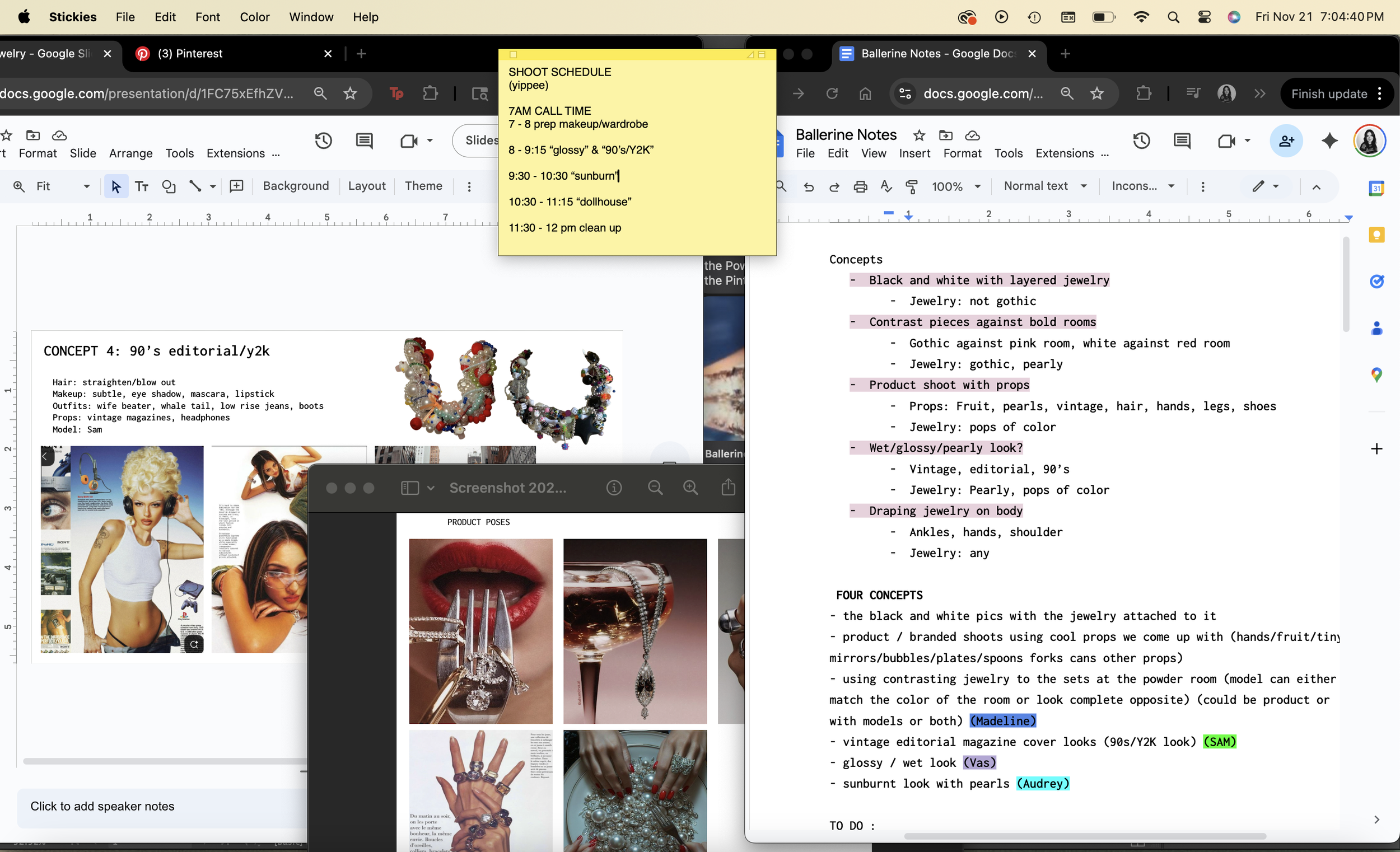1400x852 pixels.
Task: Click the Background button in Slides toolbar
Action: click(296, 186)
